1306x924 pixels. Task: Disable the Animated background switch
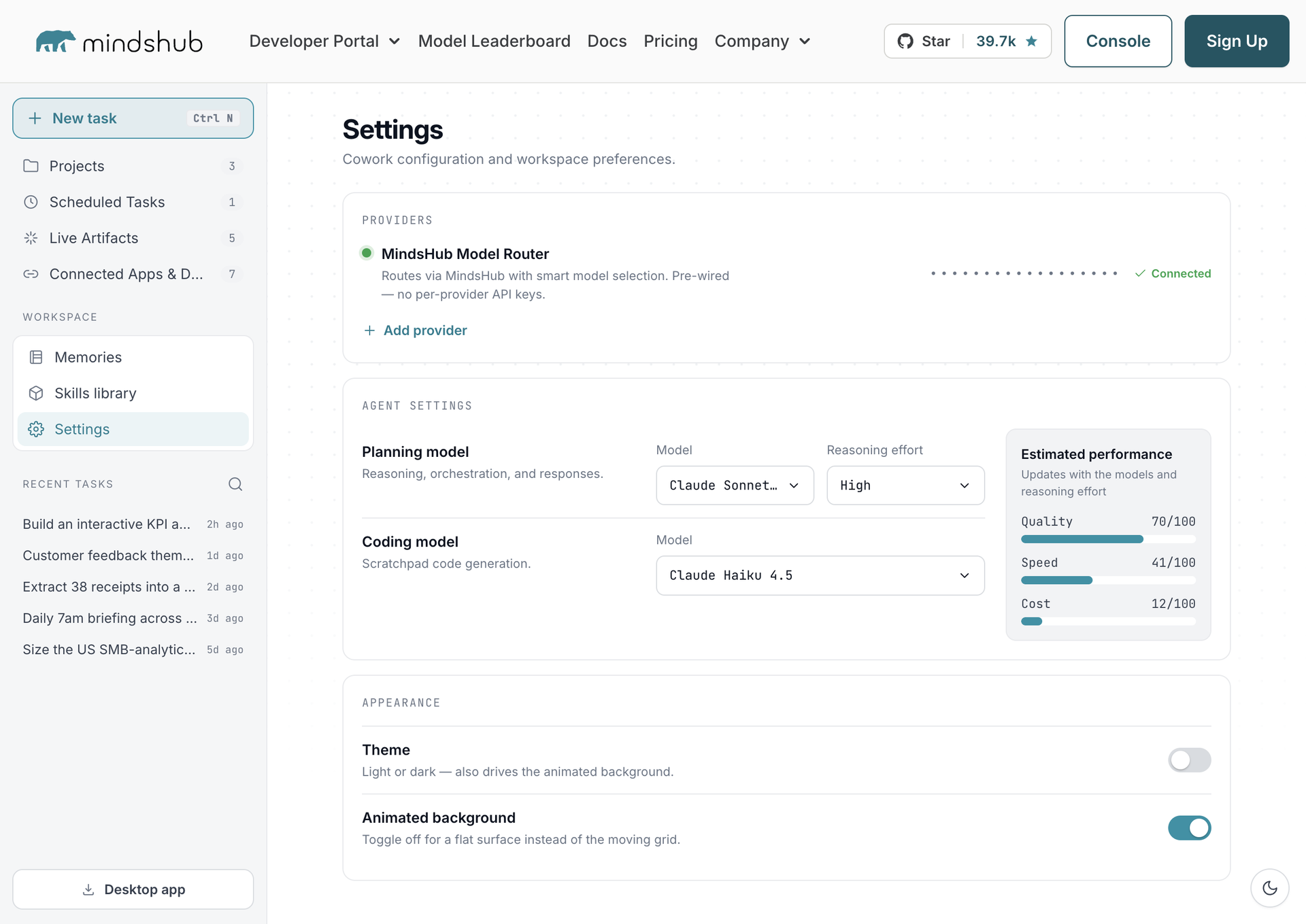[x=1190, y=828]
